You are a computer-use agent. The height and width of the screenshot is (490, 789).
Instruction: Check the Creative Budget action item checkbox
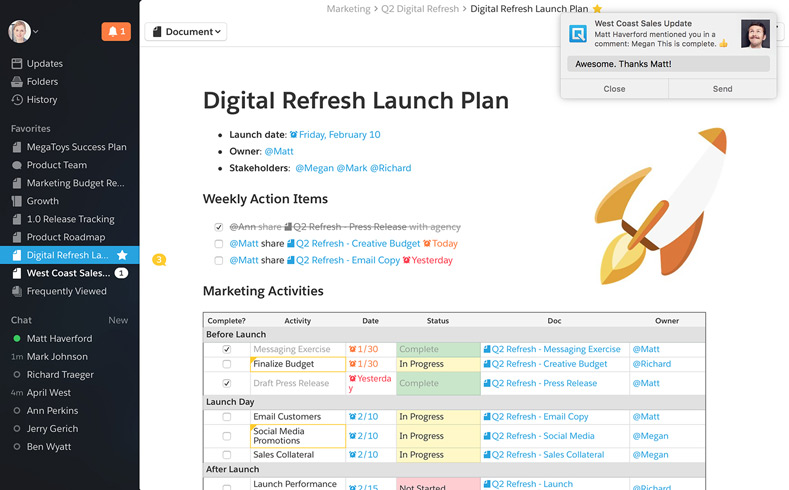(x=219, y=243)
